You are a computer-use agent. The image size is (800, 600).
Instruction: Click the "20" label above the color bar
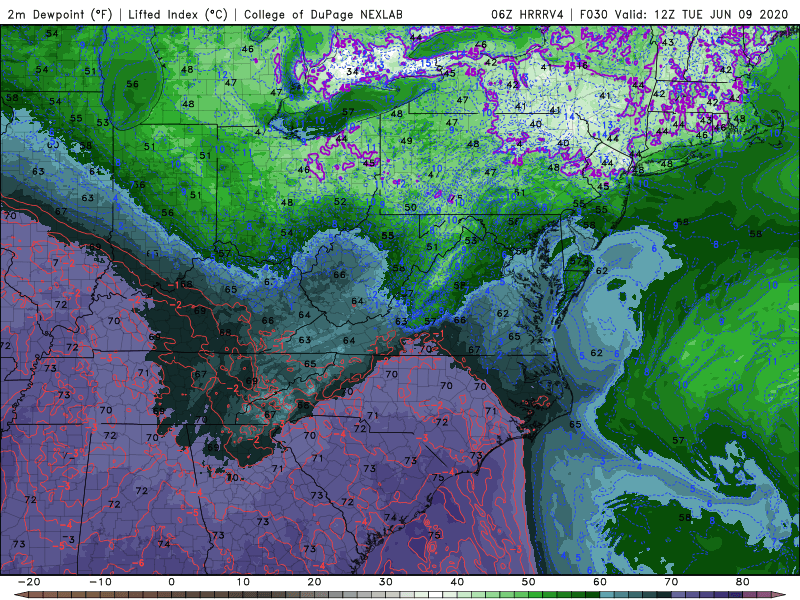coord(314,582)
